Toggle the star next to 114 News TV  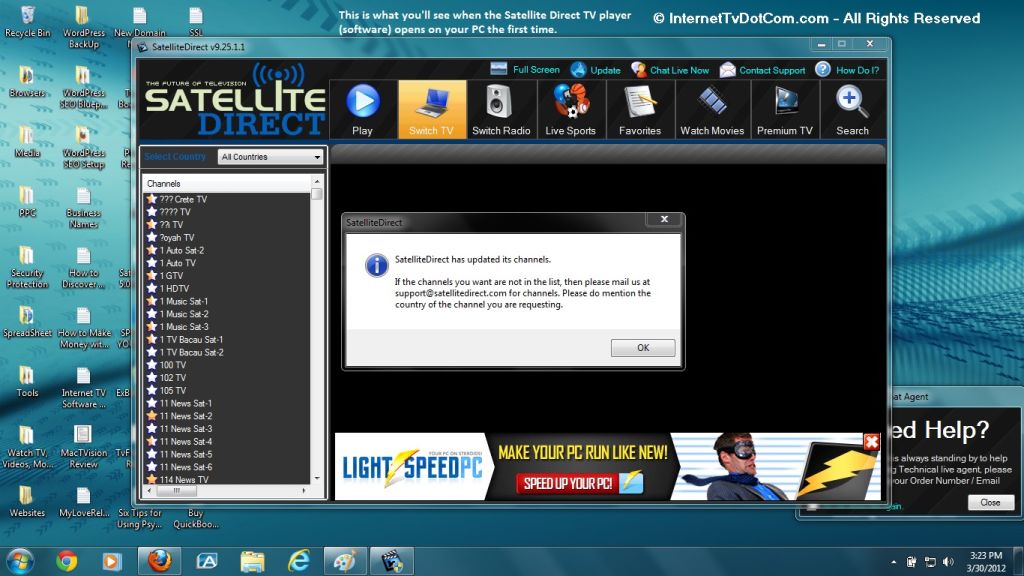[x=152, y=479]
